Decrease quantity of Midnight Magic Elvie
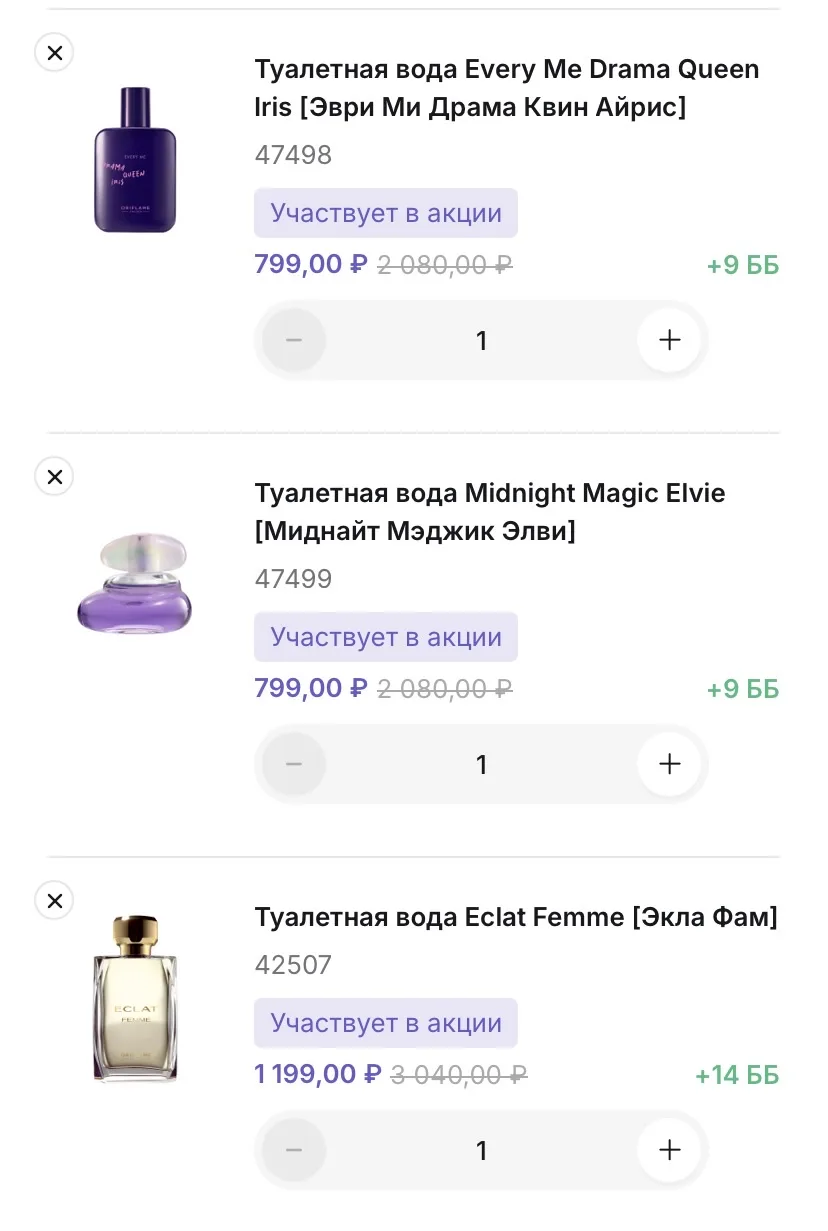828x1231 pixels. pos(294,764)
